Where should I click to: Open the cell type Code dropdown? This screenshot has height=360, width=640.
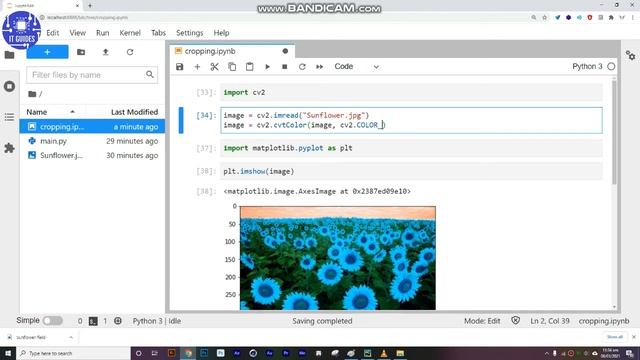click(357, 67)
